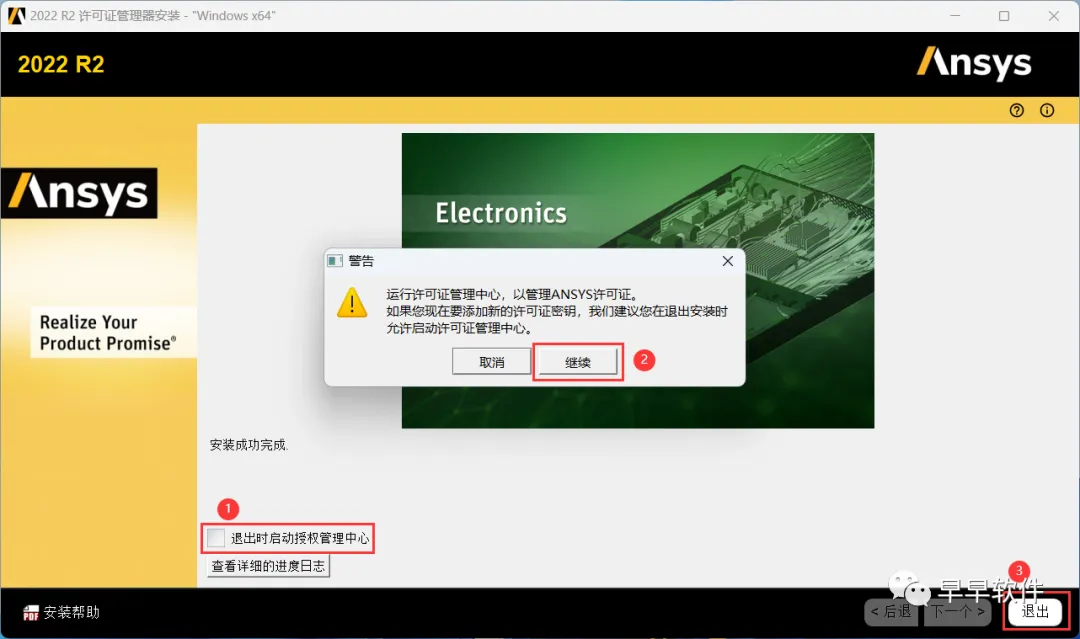The width and height of the screenshot is (1080, 639).
Task: Click the Ansys logo on left panel
Action: (79, 193)
